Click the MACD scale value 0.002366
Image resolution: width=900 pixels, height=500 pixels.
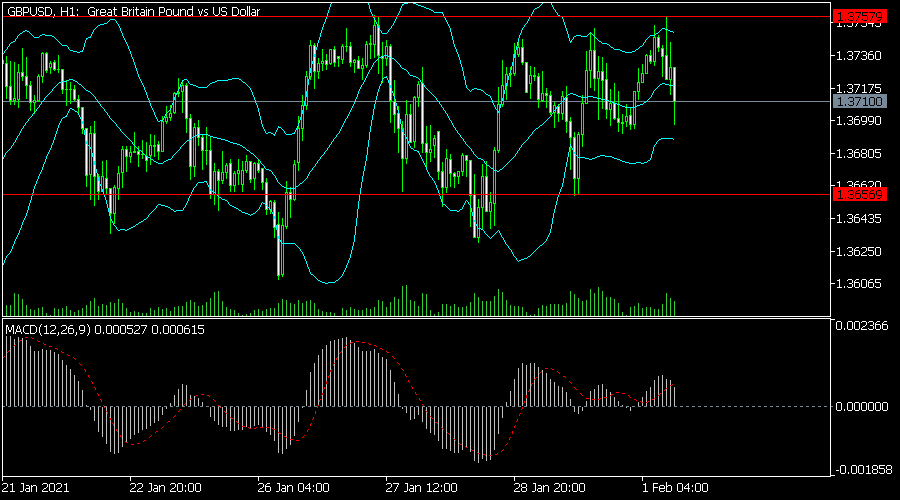860,327
